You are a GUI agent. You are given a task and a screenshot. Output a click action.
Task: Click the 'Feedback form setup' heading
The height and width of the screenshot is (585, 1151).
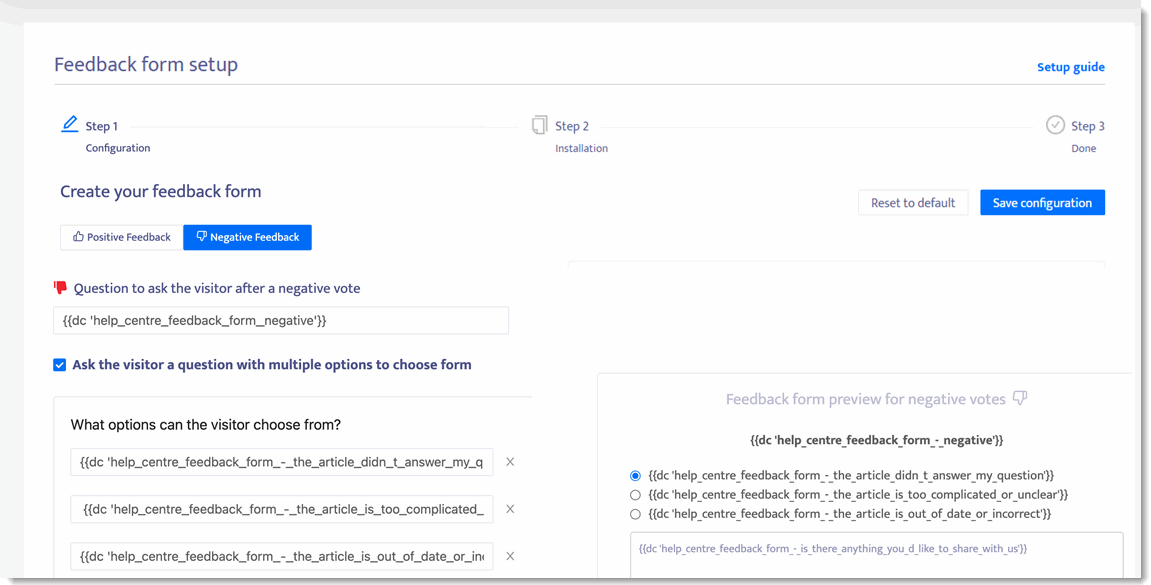tap(146, 65)
